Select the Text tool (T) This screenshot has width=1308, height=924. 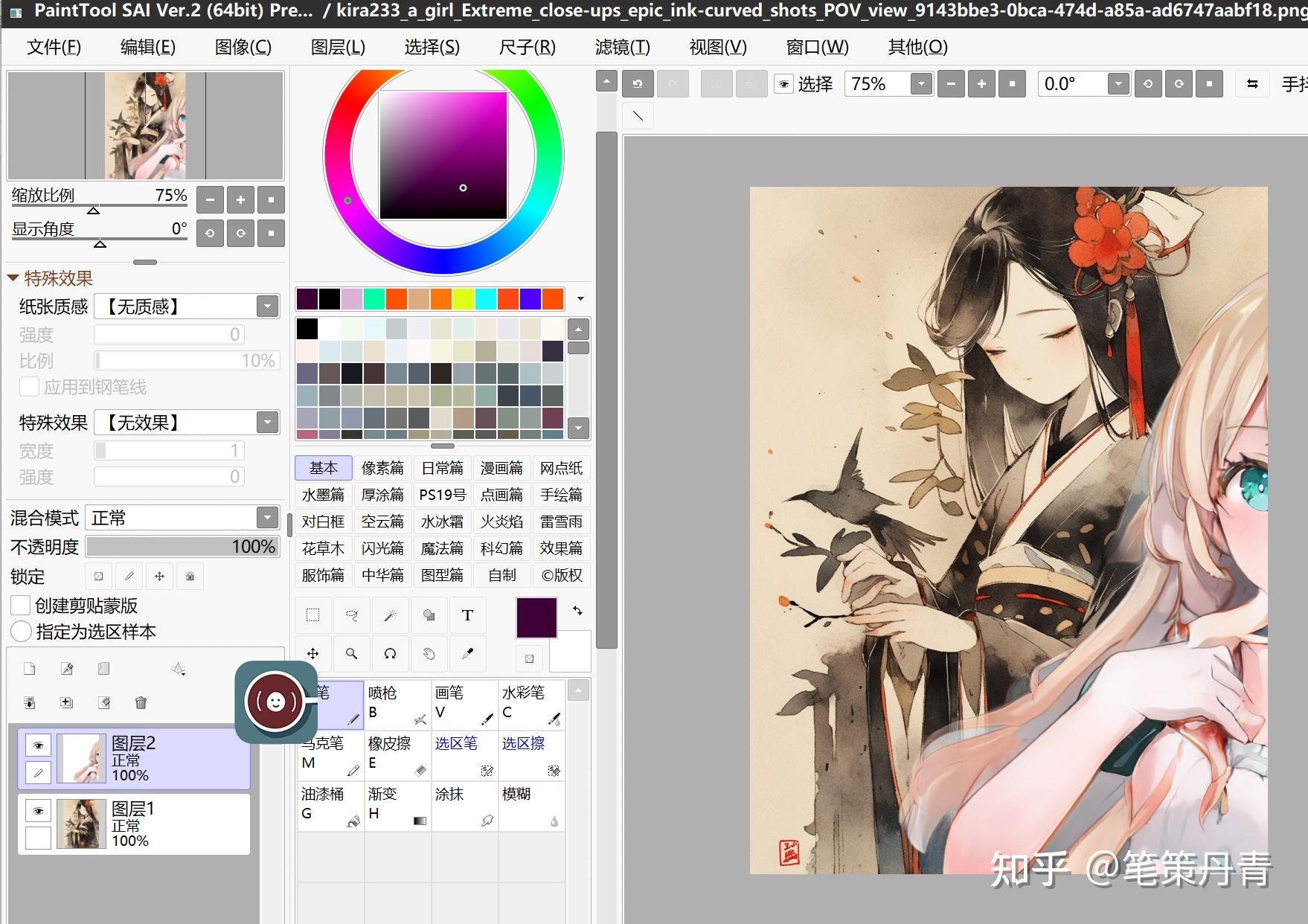(467, 615)
